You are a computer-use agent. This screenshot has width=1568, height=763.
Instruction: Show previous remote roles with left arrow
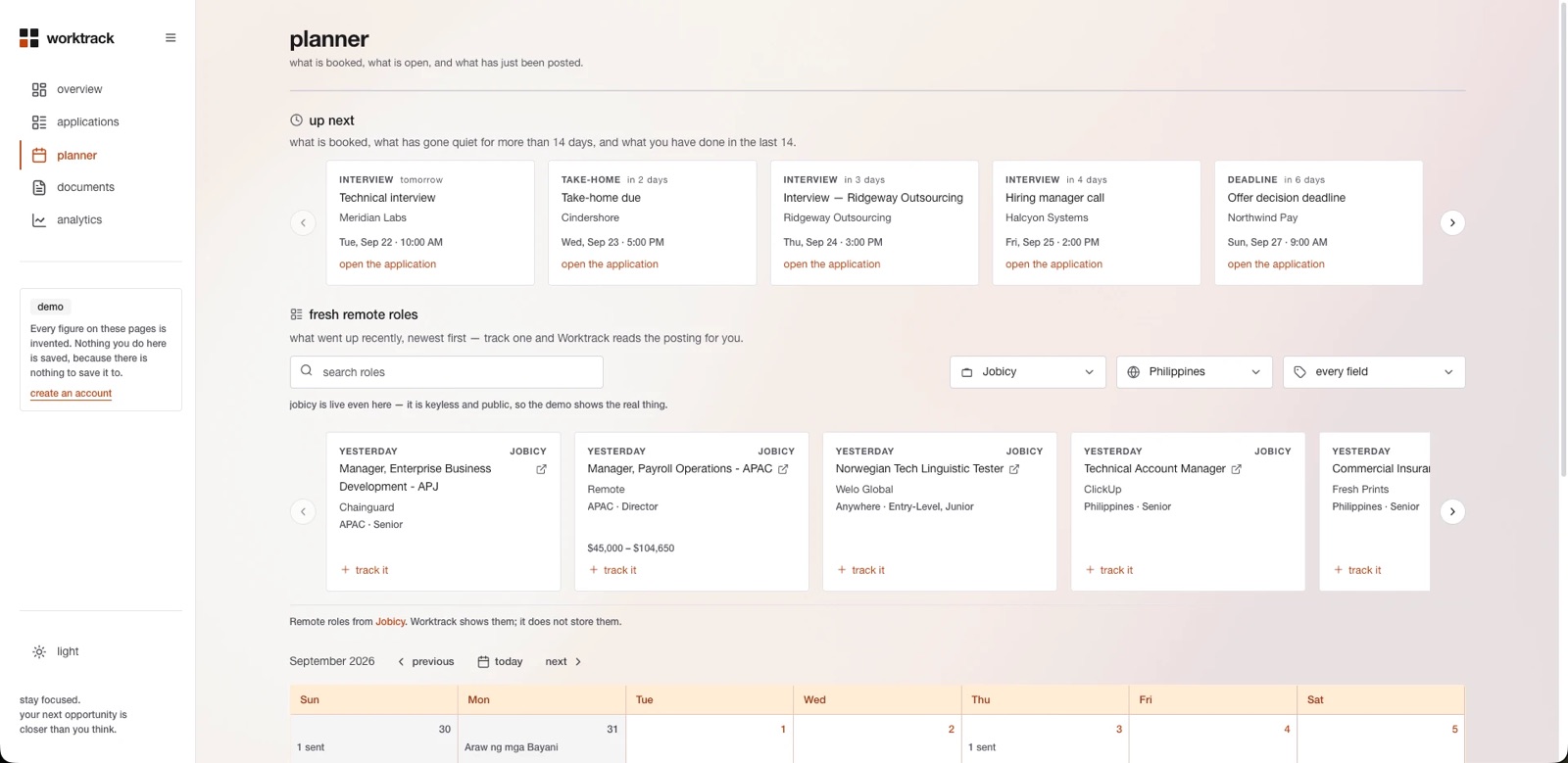click(x=303, y=511)
